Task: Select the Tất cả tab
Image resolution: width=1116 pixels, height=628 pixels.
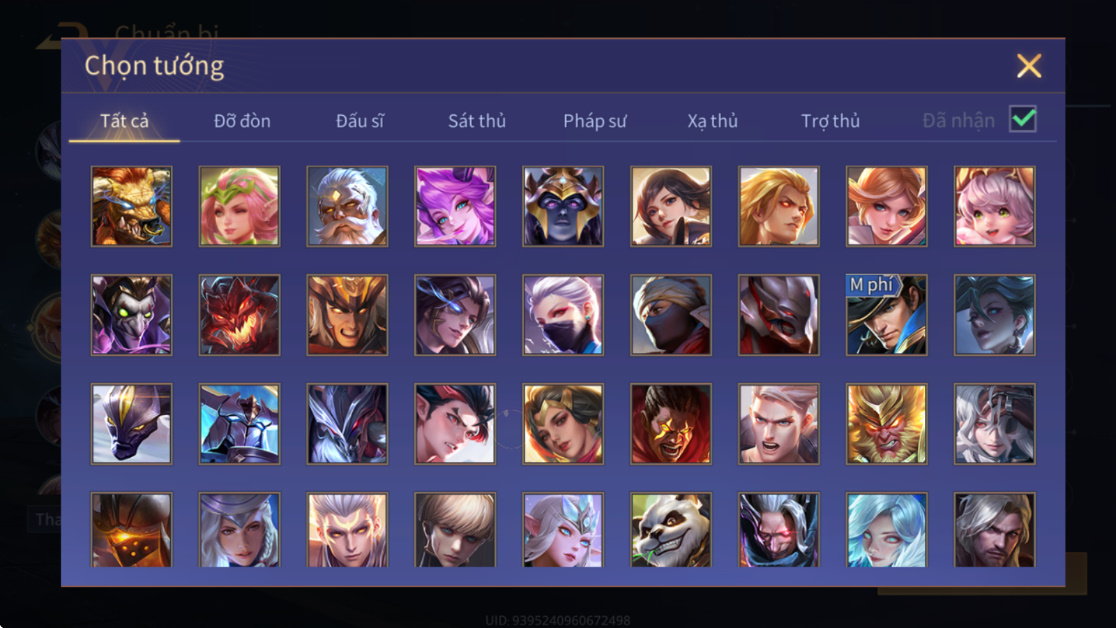Action: (125, 121)
